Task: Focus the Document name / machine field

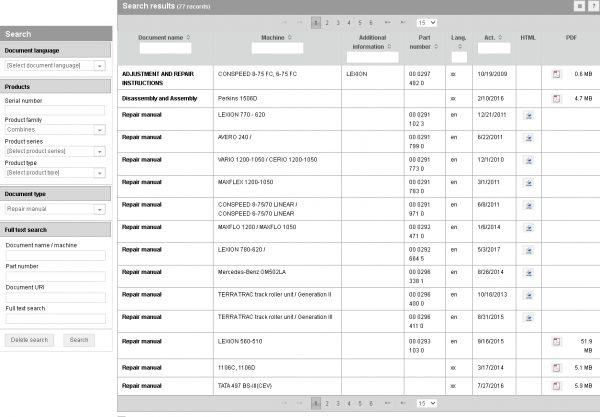Action: click(x=55, y=255)
